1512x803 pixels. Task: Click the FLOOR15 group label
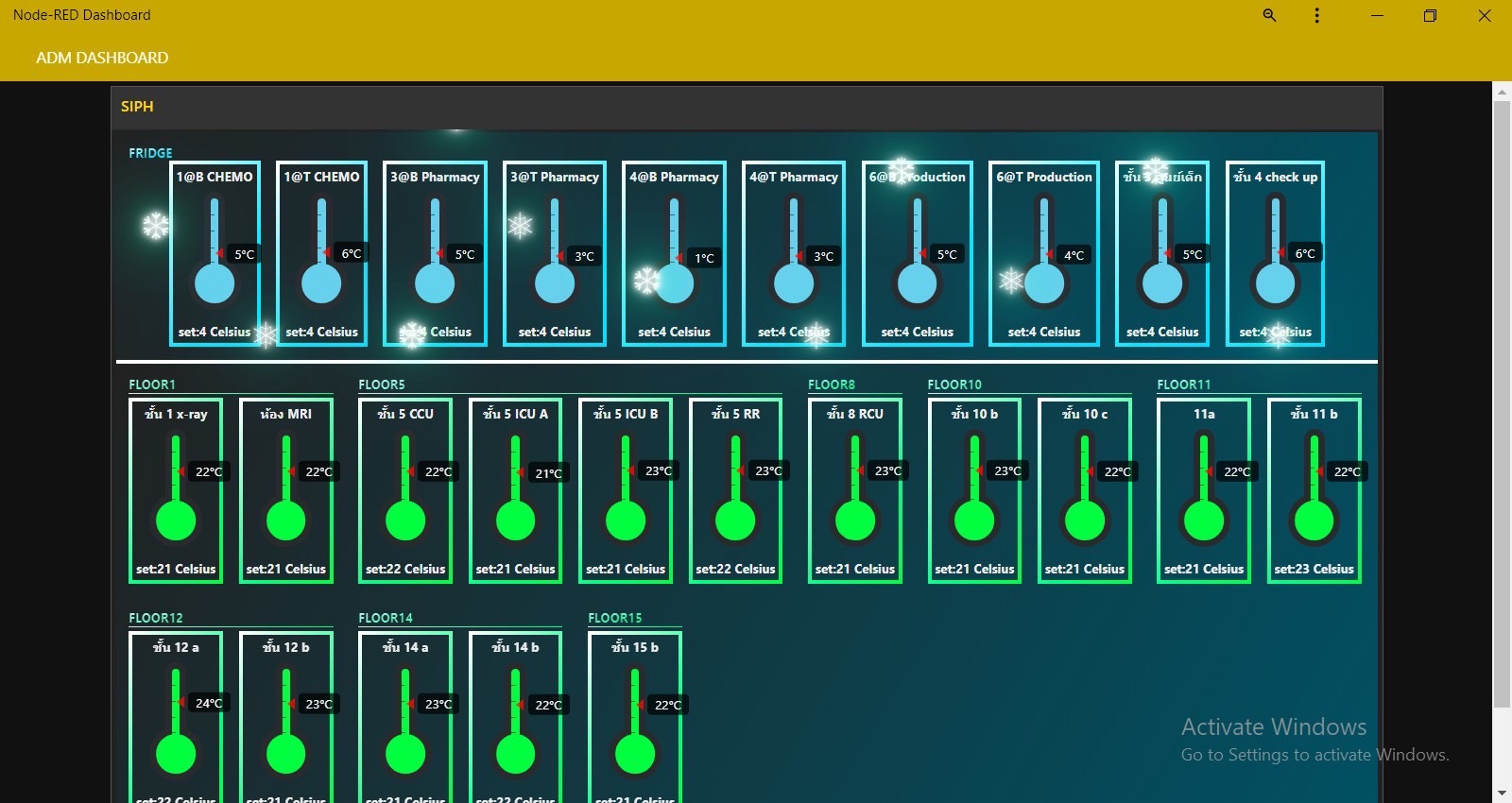pos(615,618)
